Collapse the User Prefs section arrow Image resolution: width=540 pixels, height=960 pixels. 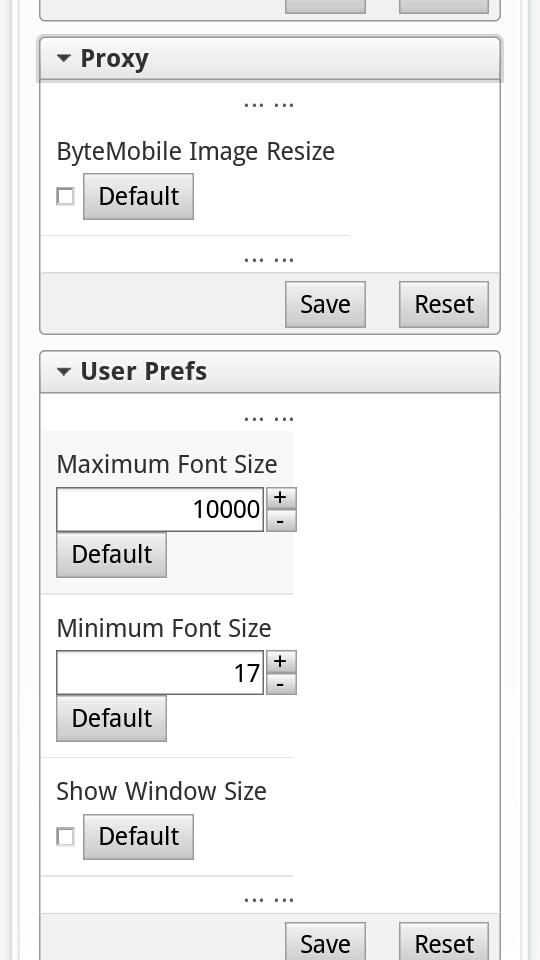pyautogui.click(x=63, y=371)
